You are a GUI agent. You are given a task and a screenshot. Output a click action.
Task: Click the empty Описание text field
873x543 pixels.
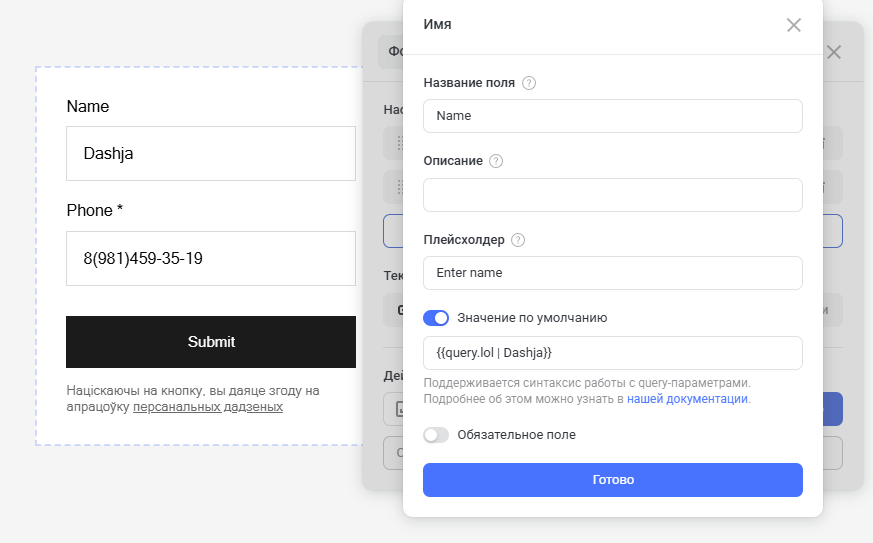[612, 195]
